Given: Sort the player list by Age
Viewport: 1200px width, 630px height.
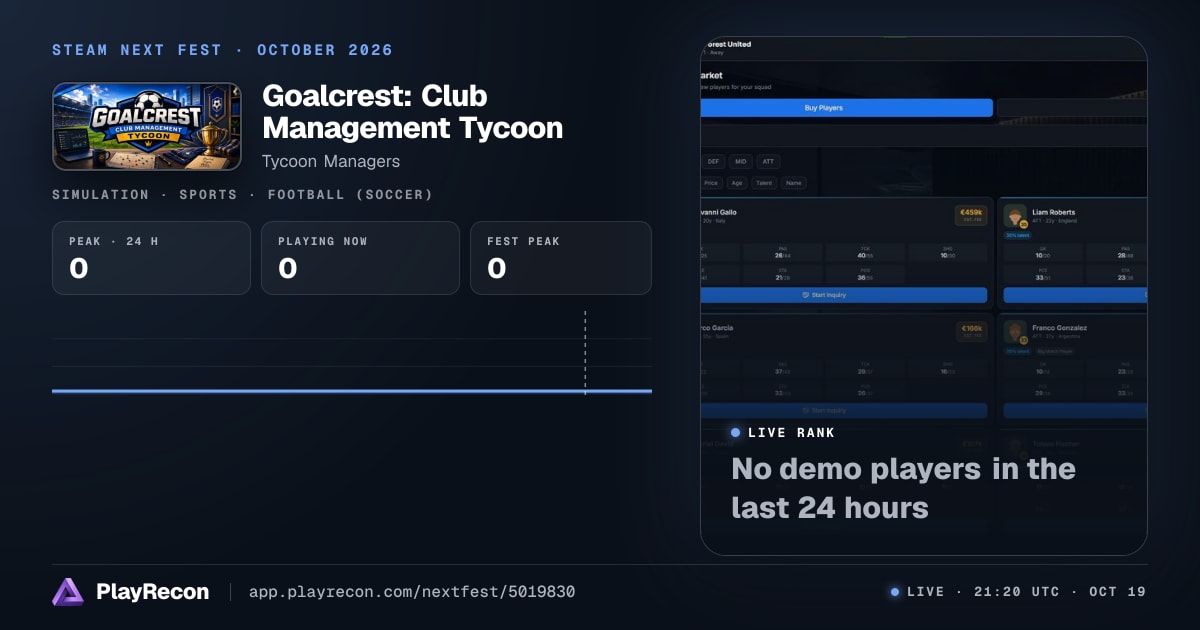Looking at the screenshot, I should pos(737,183).
